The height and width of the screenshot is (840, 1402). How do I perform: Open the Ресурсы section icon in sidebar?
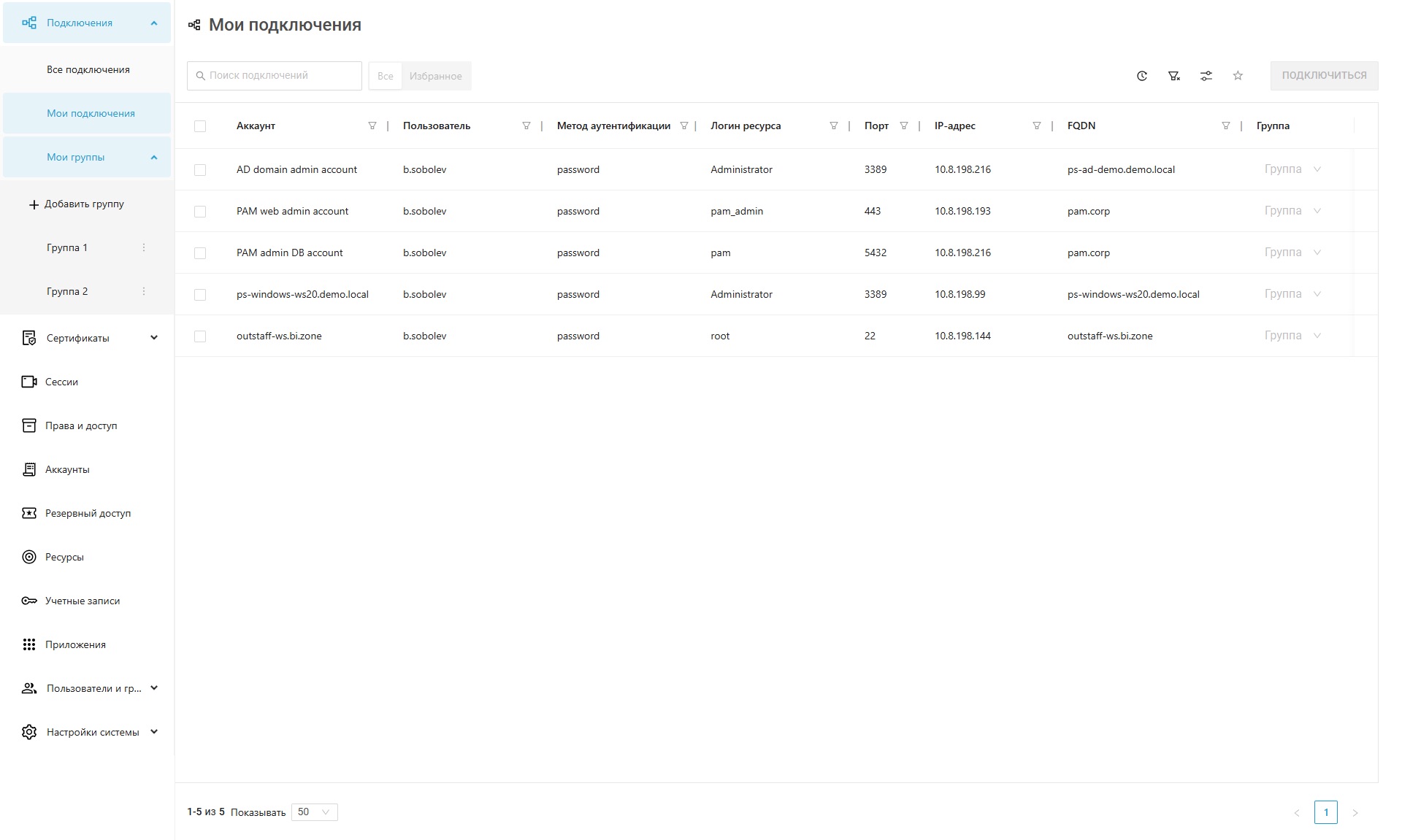point(29,557)
